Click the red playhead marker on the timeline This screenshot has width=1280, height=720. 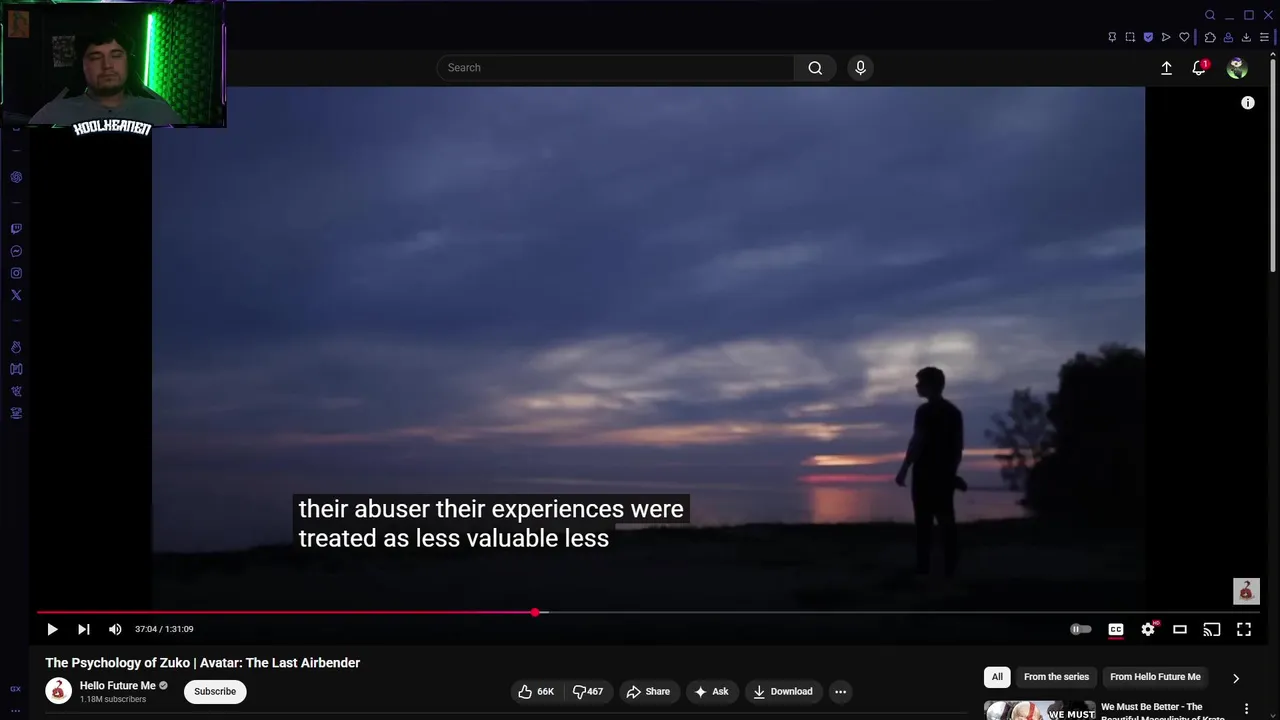tap(535, 612)
